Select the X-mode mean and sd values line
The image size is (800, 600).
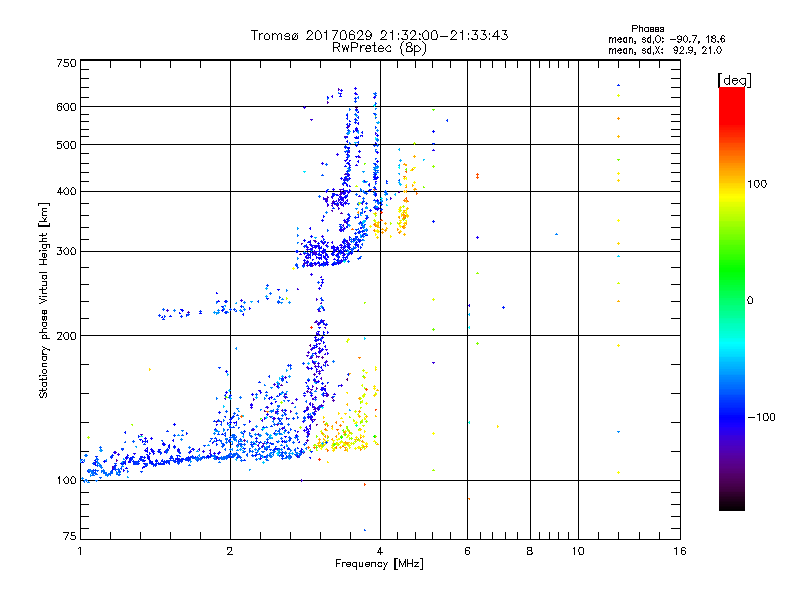tap(665, 49)
